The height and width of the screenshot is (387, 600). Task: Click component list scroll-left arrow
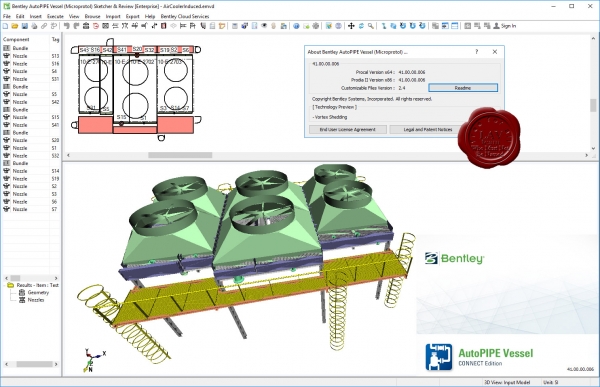6,278
